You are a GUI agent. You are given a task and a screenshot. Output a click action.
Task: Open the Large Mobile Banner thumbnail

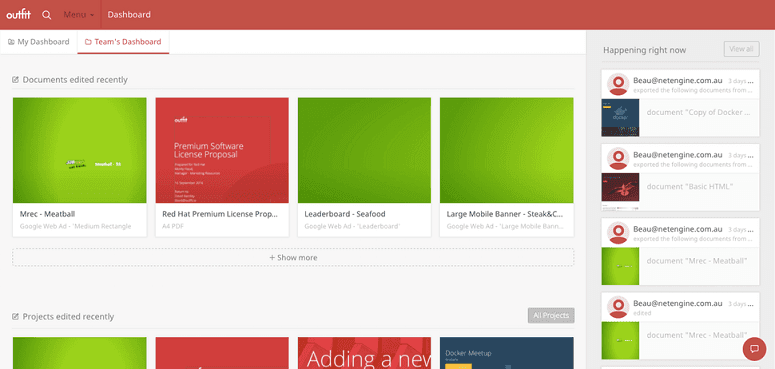coord(507,150)
